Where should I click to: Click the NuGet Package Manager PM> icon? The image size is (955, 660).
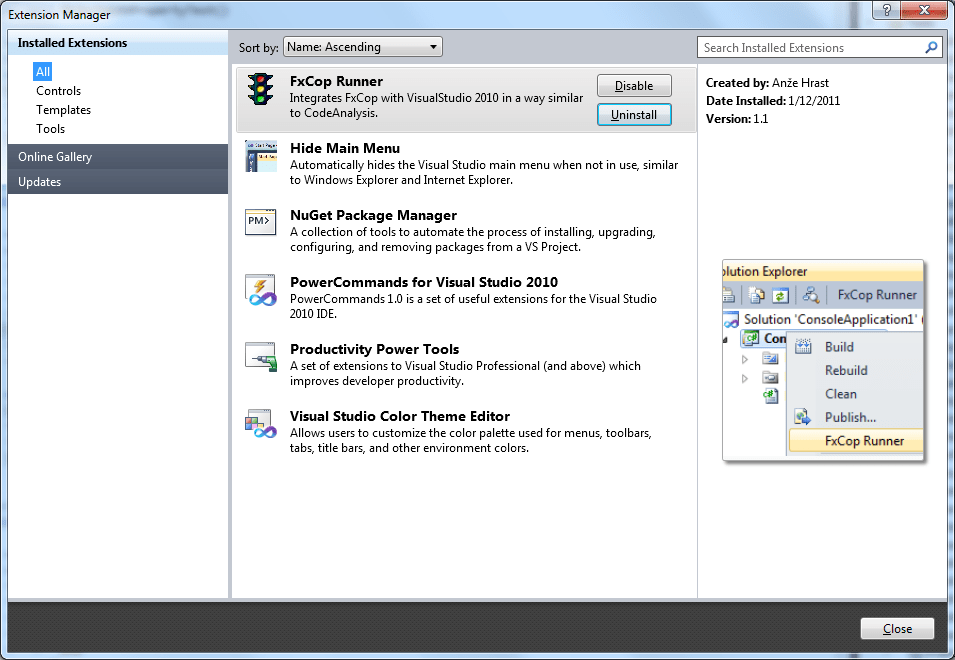click(261, 222)
